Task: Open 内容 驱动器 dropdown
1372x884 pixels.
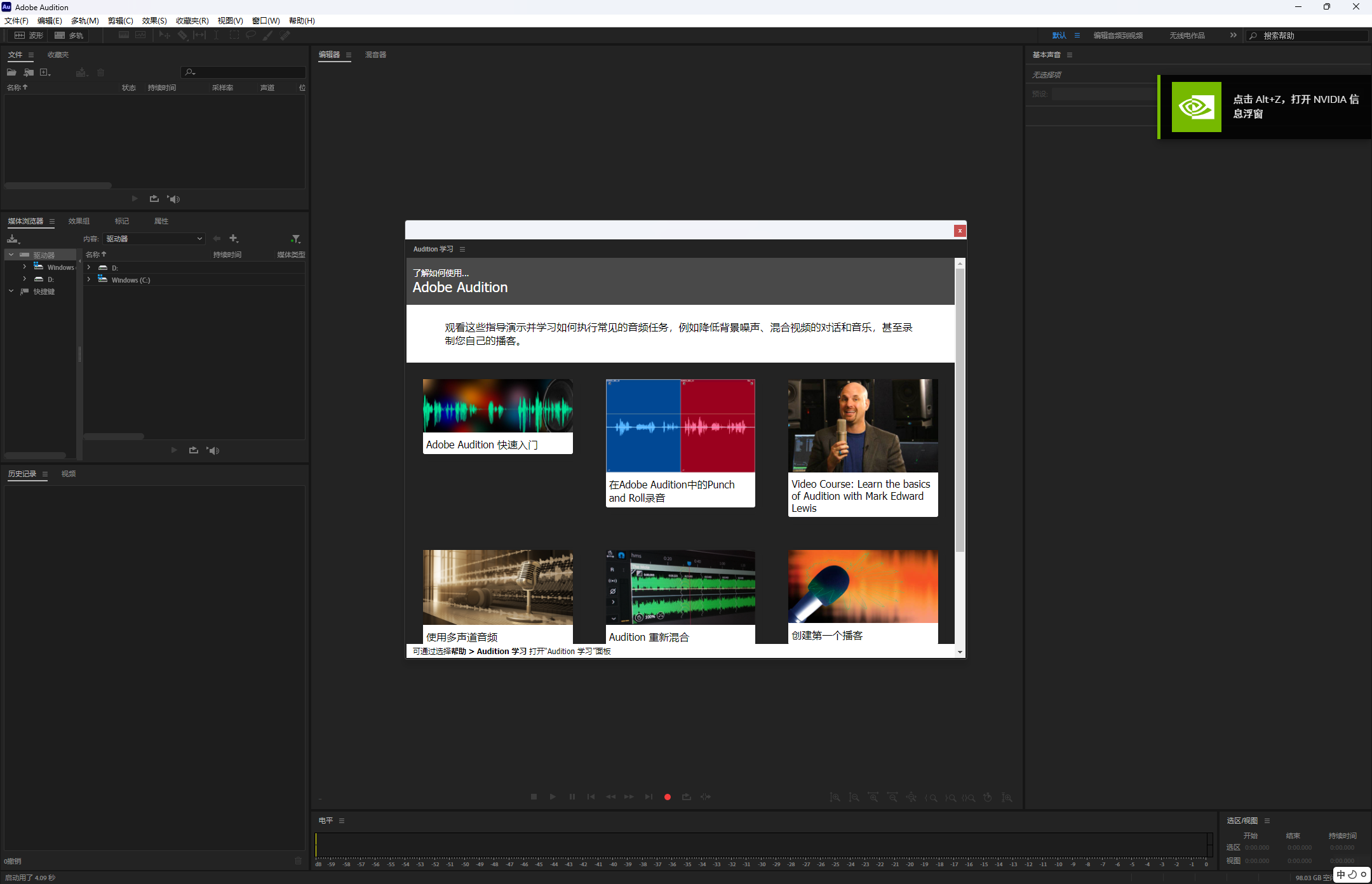Action: [154, 239]
